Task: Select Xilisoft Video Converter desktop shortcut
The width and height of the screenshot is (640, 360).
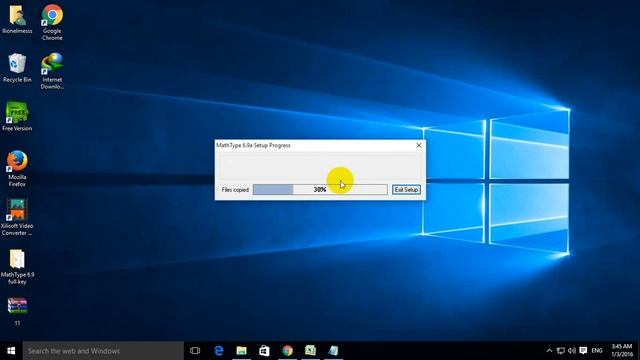Action: coord(17,218)
